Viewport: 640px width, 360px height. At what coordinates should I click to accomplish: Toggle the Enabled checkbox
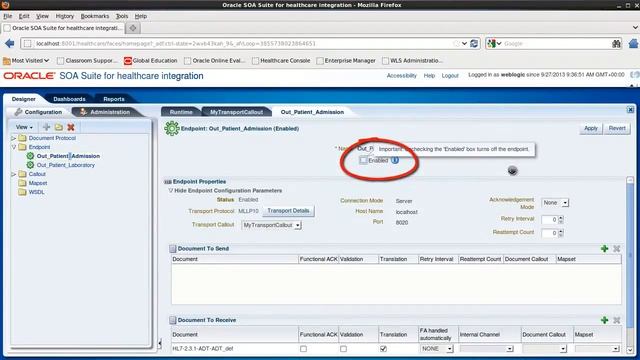click(363, 160)
